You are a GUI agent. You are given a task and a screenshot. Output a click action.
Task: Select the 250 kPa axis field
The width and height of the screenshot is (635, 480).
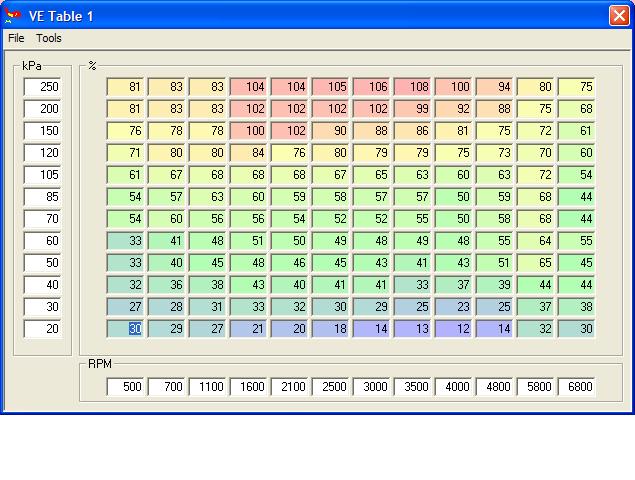43,87
